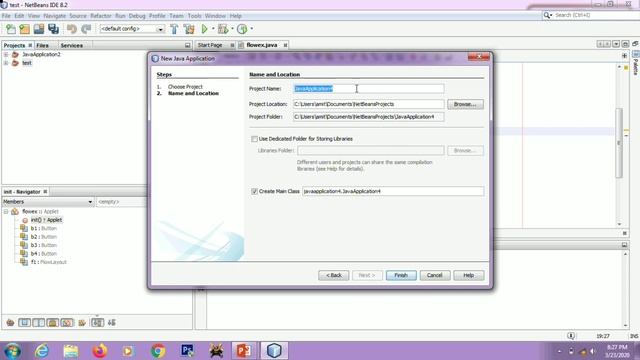Viewport: 640px width, 360px height.
Task: Toggle the Show Static Members navigator filter
Action: tap(39, 322)
